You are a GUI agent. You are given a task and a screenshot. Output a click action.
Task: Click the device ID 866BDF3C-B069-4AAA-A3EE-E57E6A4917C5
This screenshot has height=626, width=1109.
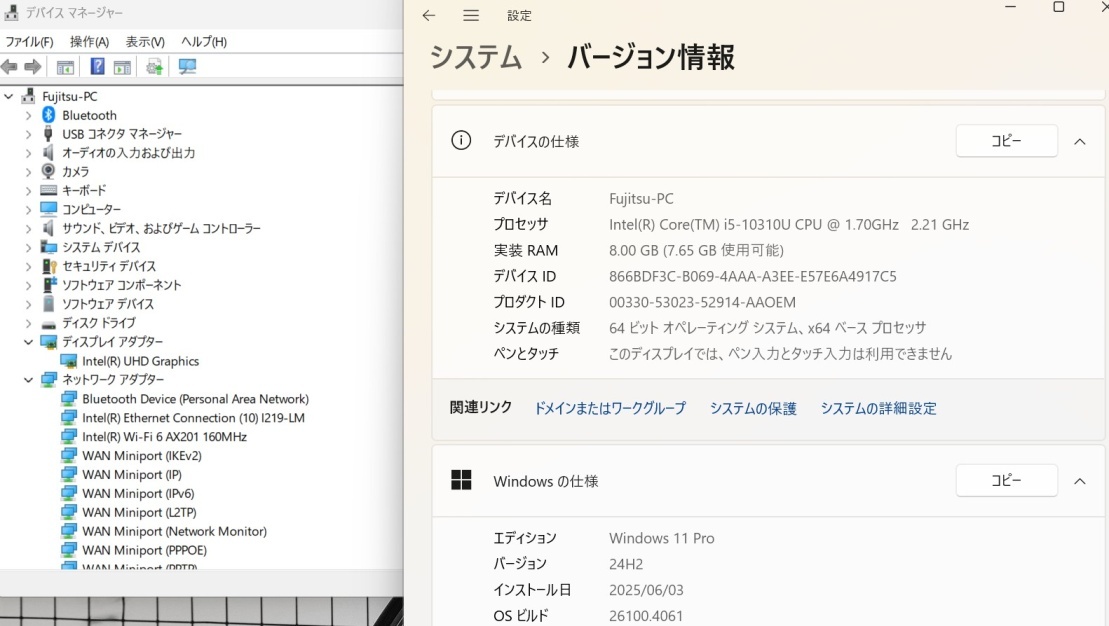point(753,277)
